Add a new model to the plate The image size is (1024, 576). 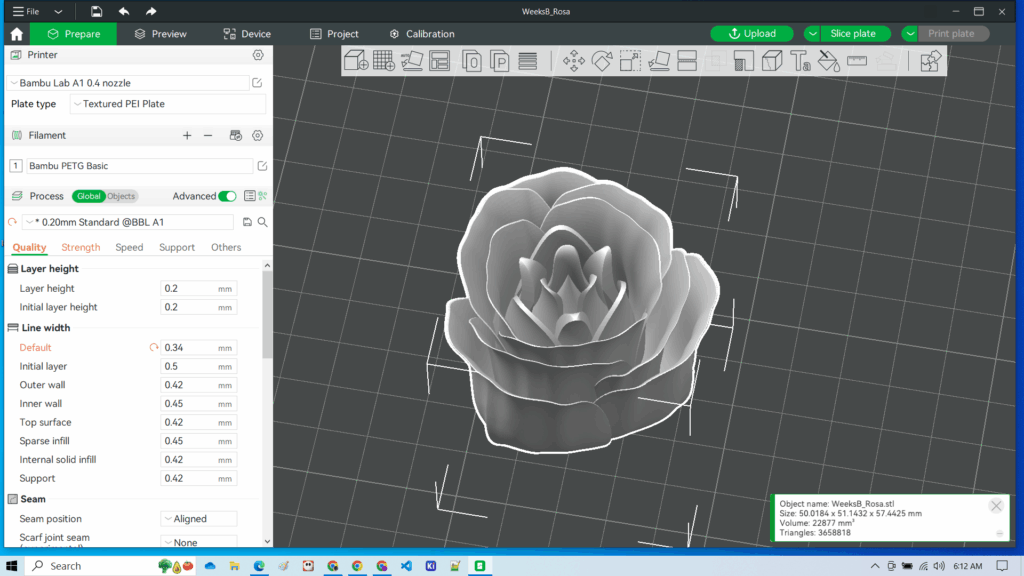[x=355, y=60]
